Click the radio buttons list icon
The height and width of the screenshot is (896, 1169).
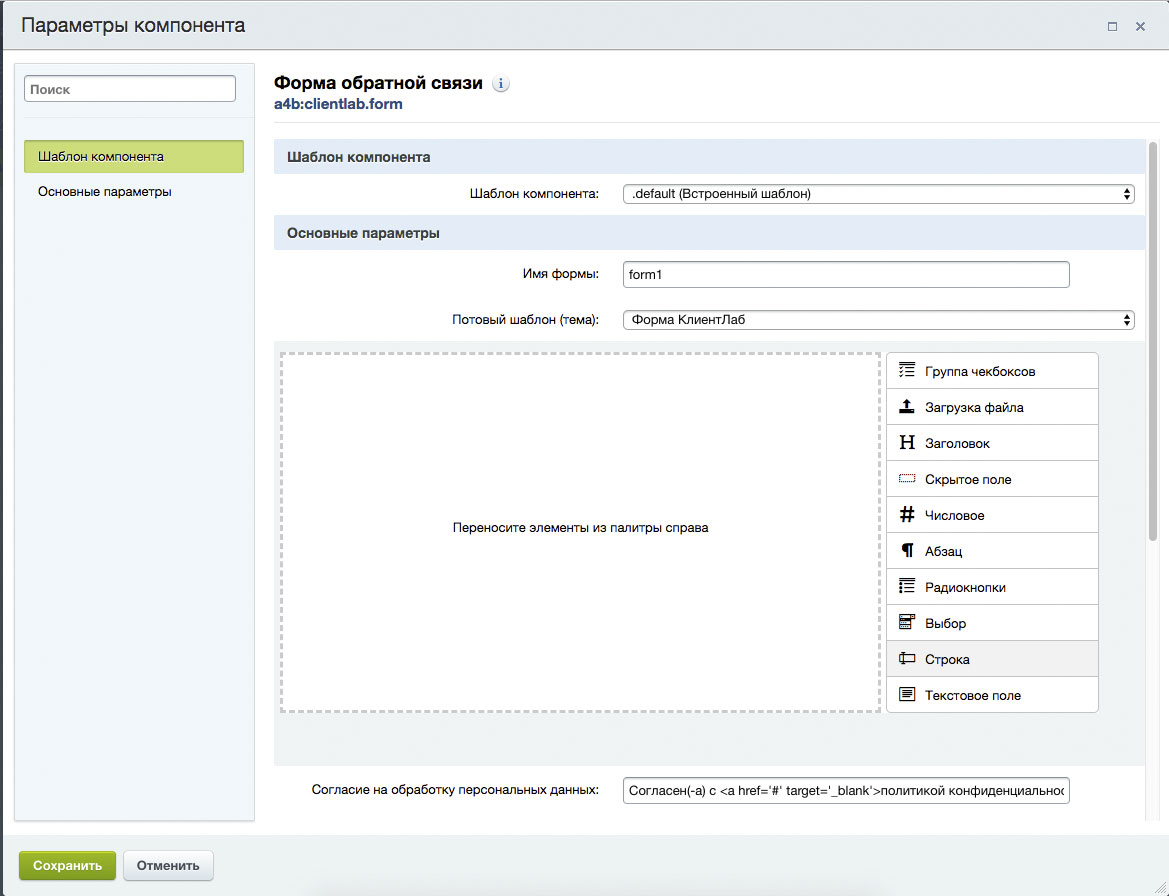click(x=907, y=586)
